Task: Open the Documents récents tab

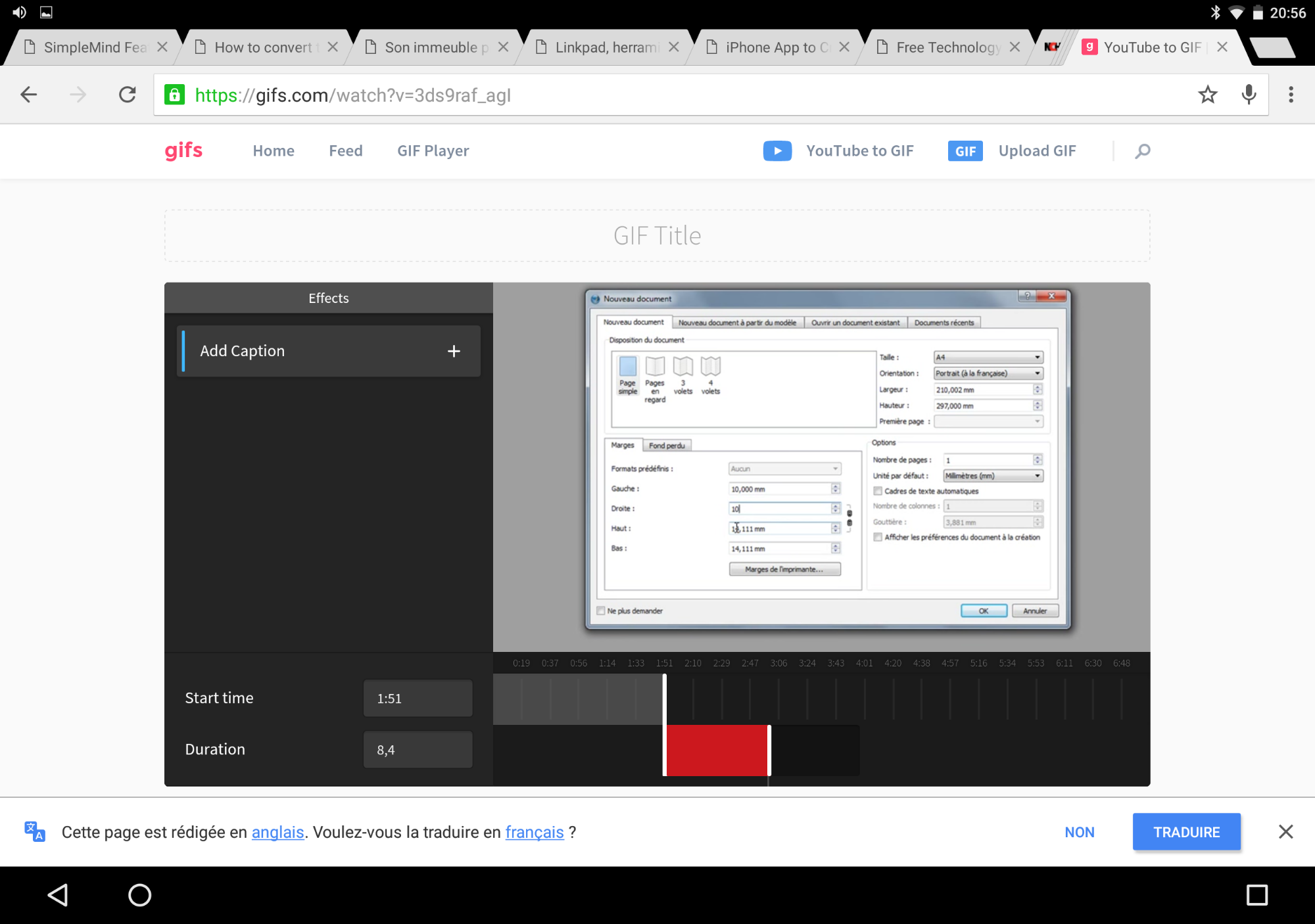Action: point(945,322)
